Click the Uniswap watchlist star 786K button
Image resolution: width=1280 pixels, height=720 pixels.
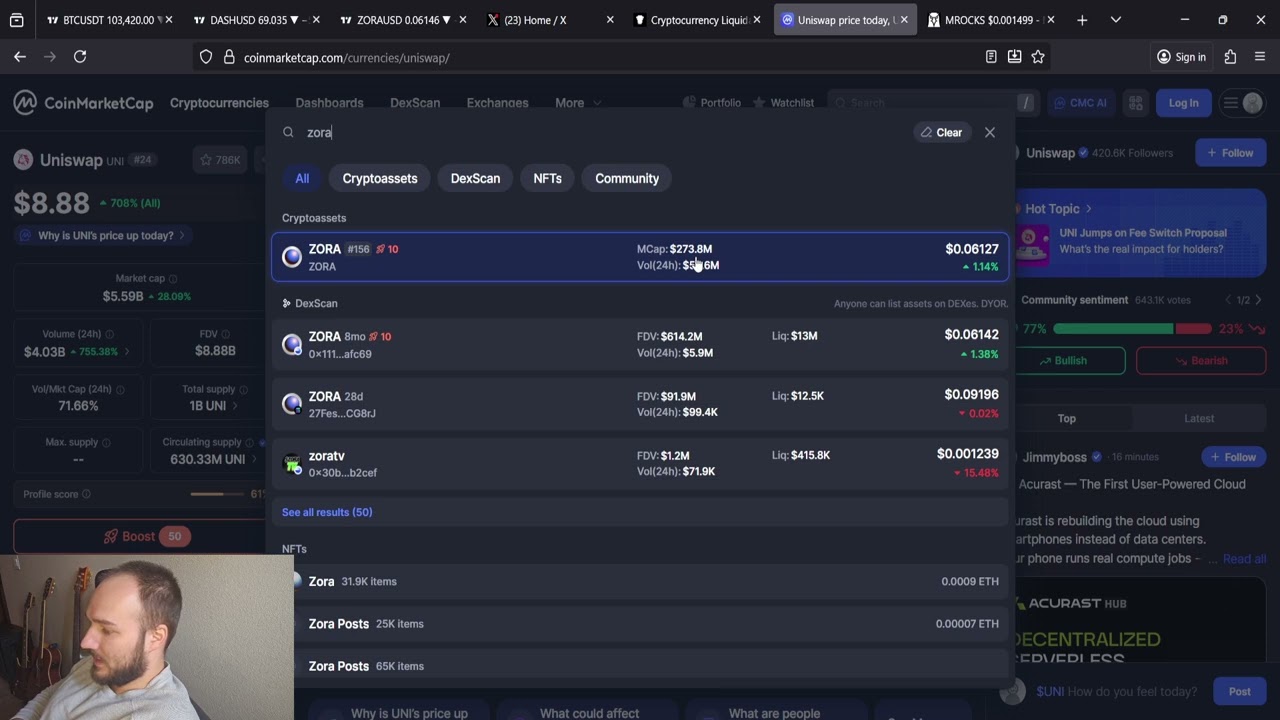220,160
